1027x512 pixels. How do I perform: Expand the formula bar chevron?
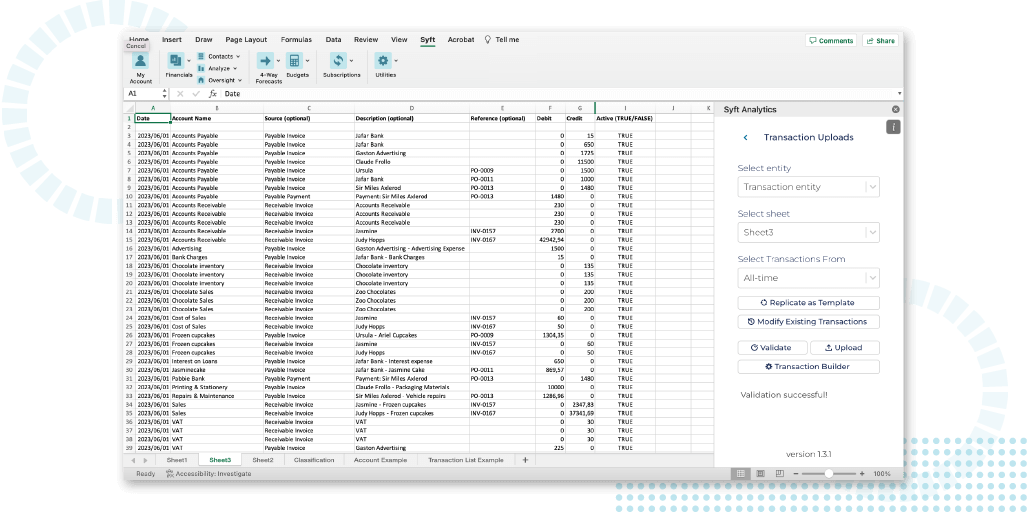(899, 94)
